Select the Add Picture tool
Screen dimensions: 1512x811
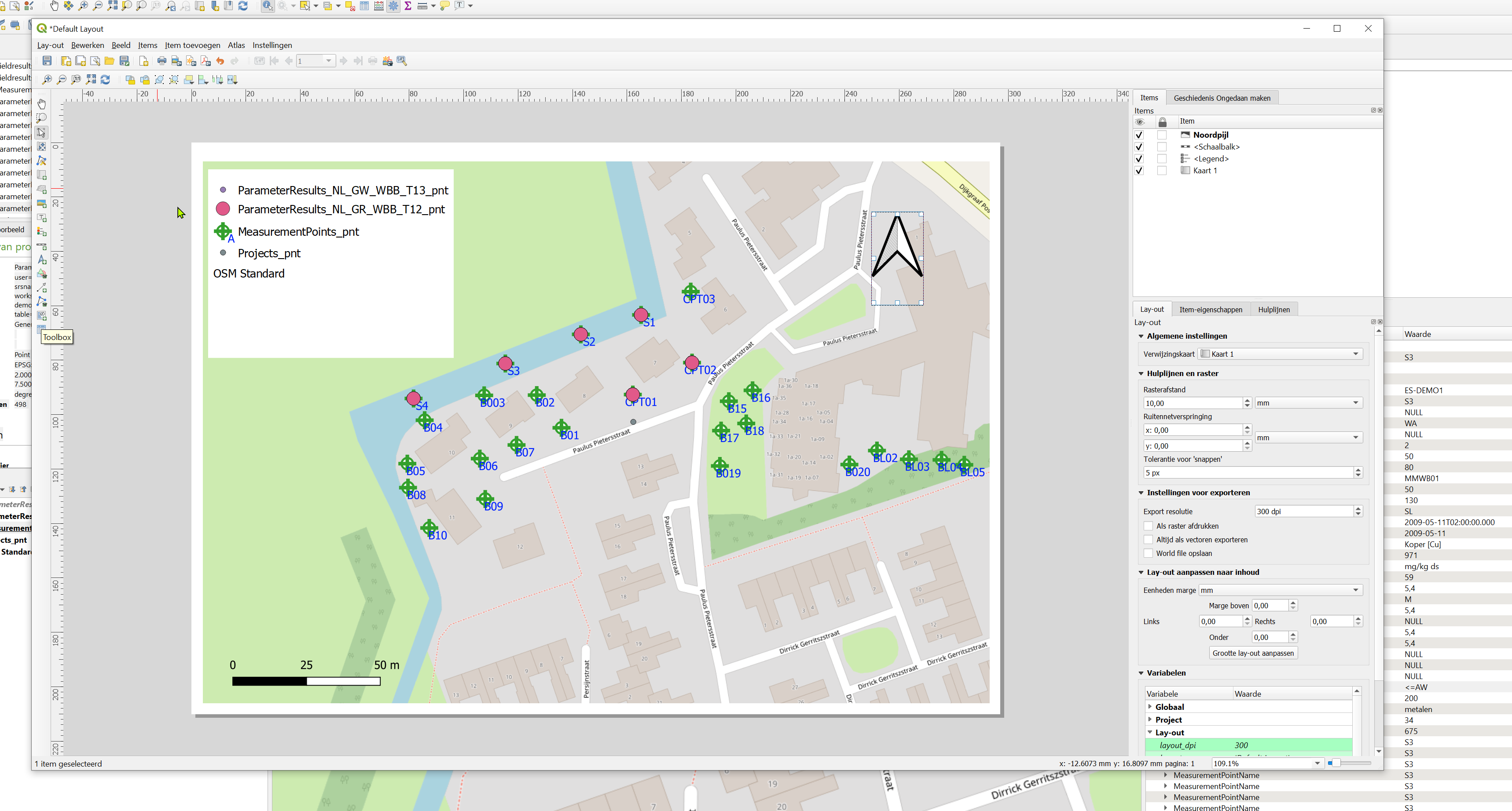(41, 204)
